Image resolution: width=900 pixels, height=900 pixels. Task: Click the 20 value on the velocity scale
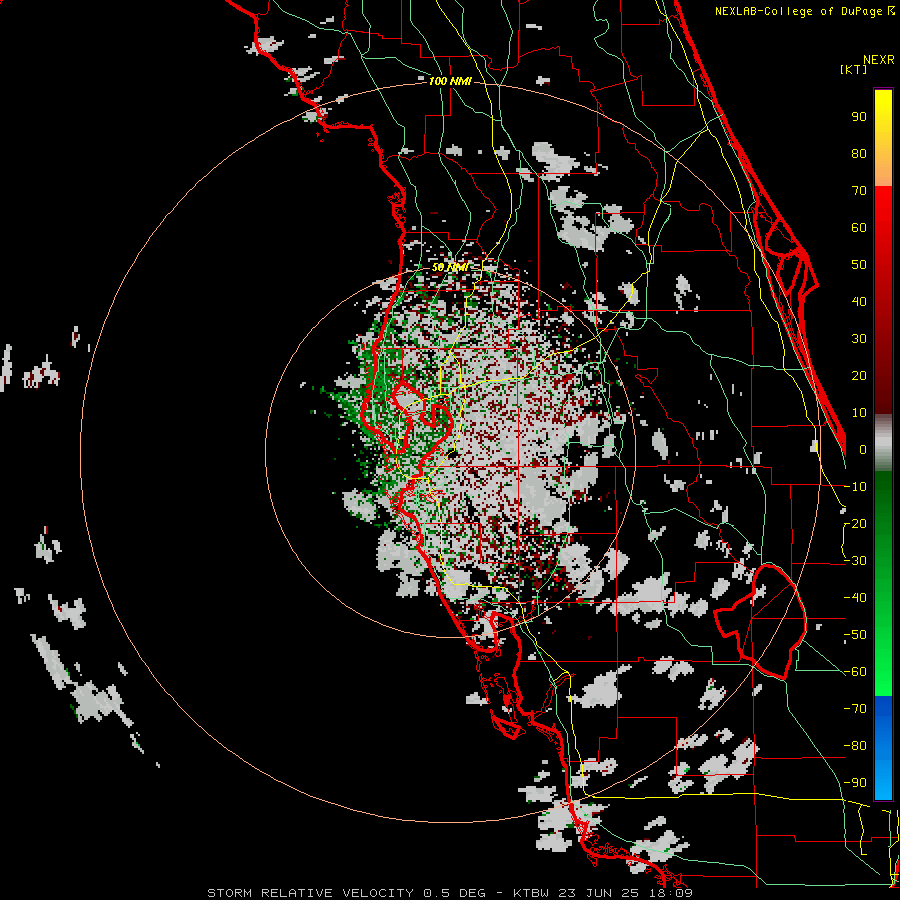[x=859, y=375]
